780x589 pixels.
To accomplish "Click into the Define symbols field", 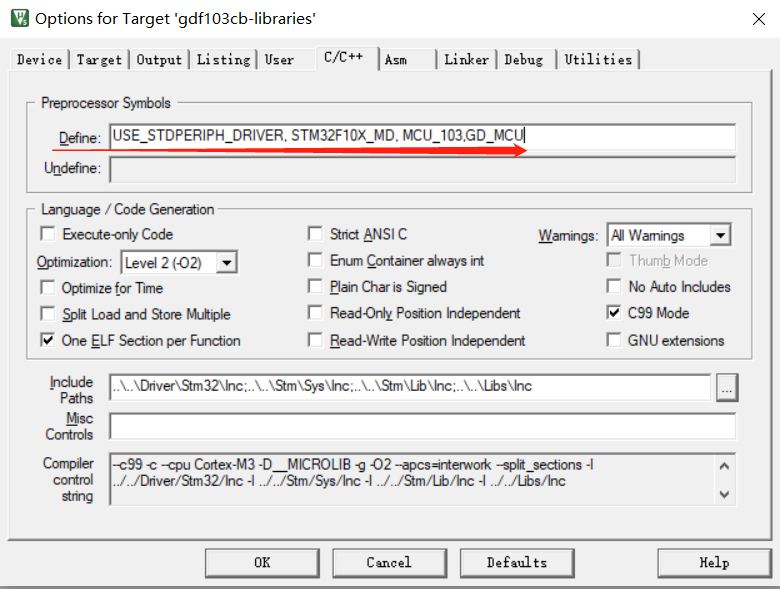I will (422, 137).
